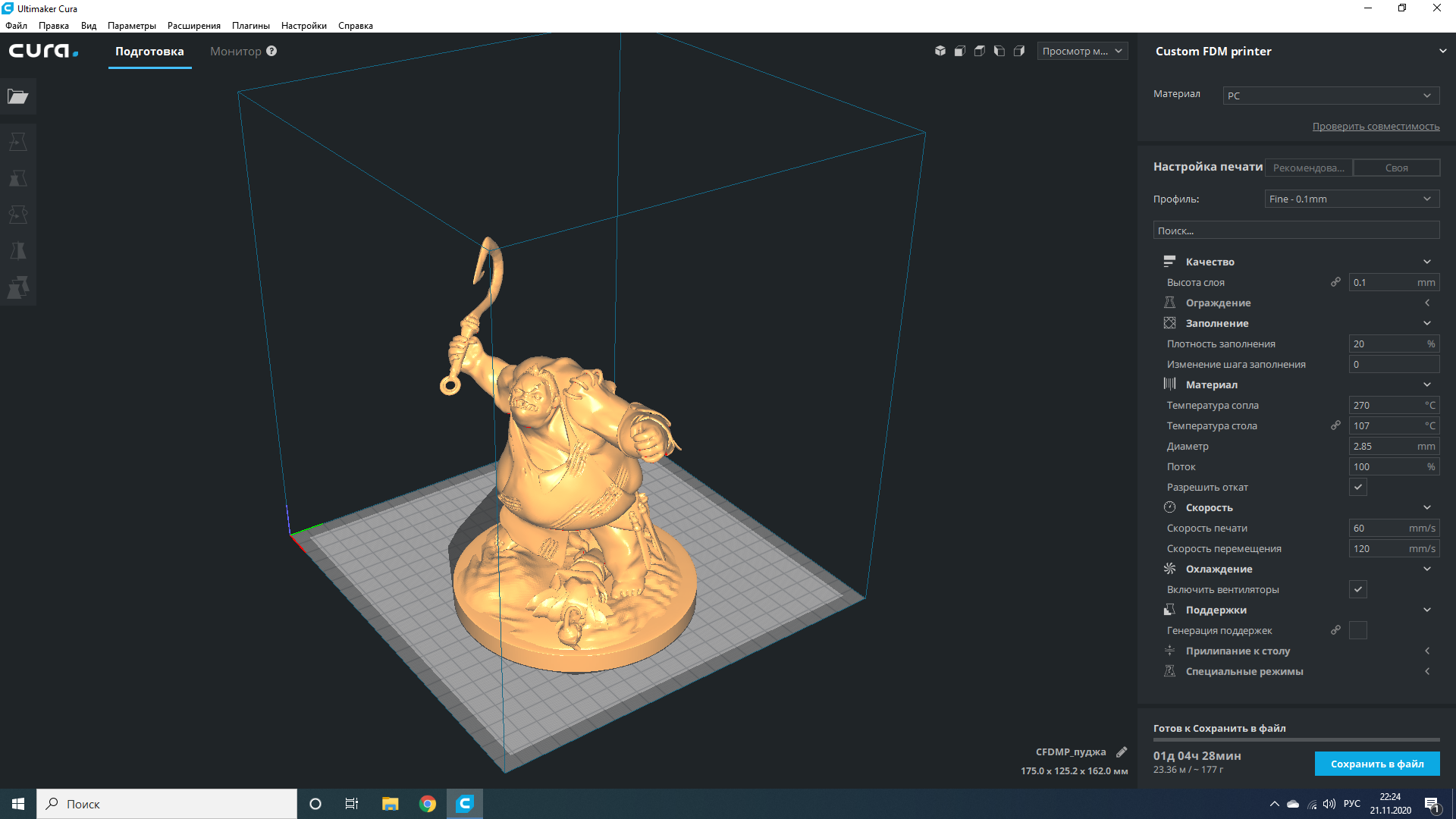The image size is (1456, 819).
Task: Click the Материал bars icon in settings
Action: pos(1169,384)
